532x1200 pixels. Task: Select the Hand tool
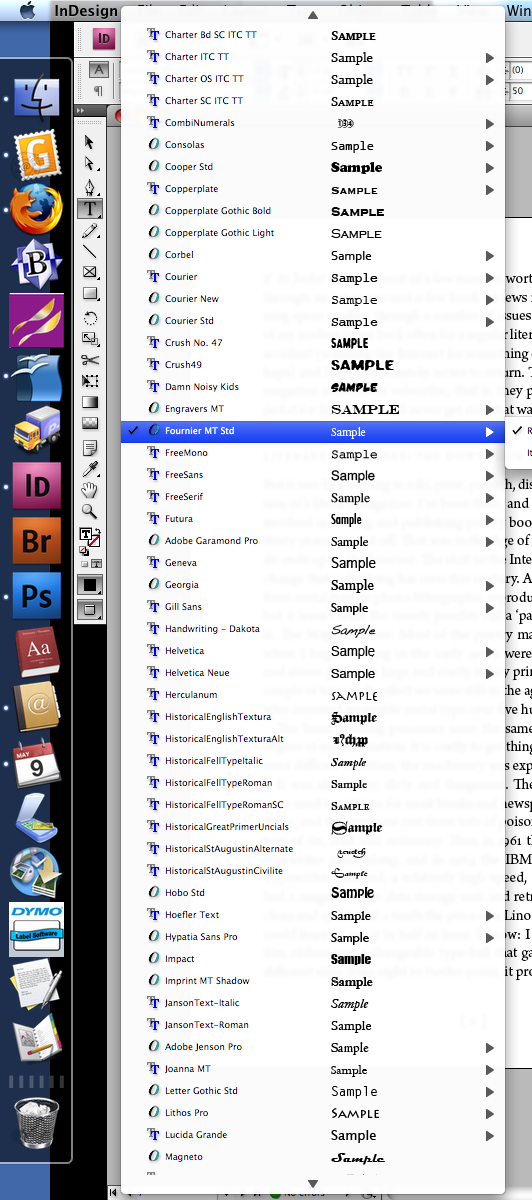[90, 490]
